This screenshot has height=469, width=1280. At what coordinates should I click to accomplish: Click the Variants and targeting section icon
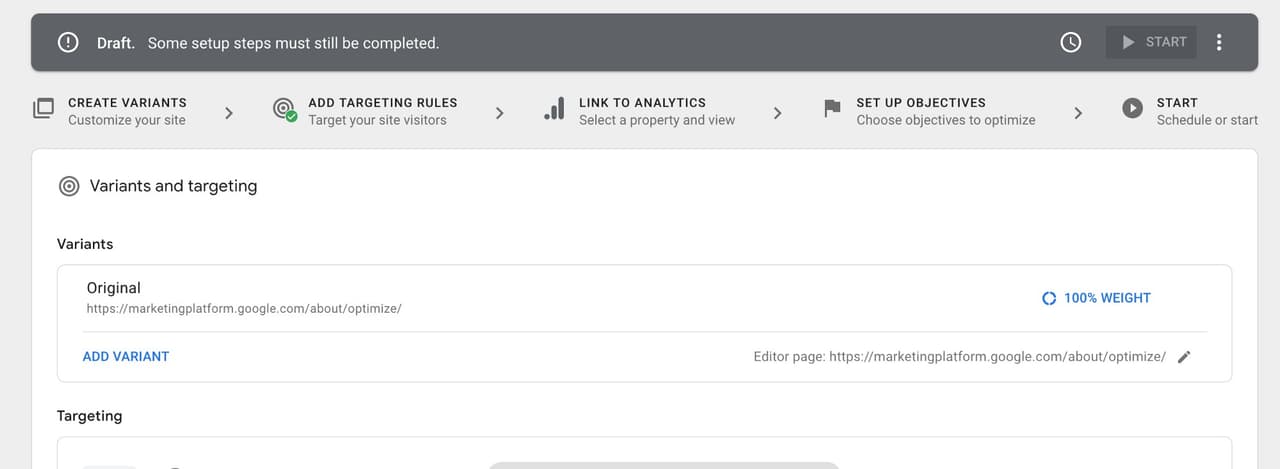click(x=68, y=186)
